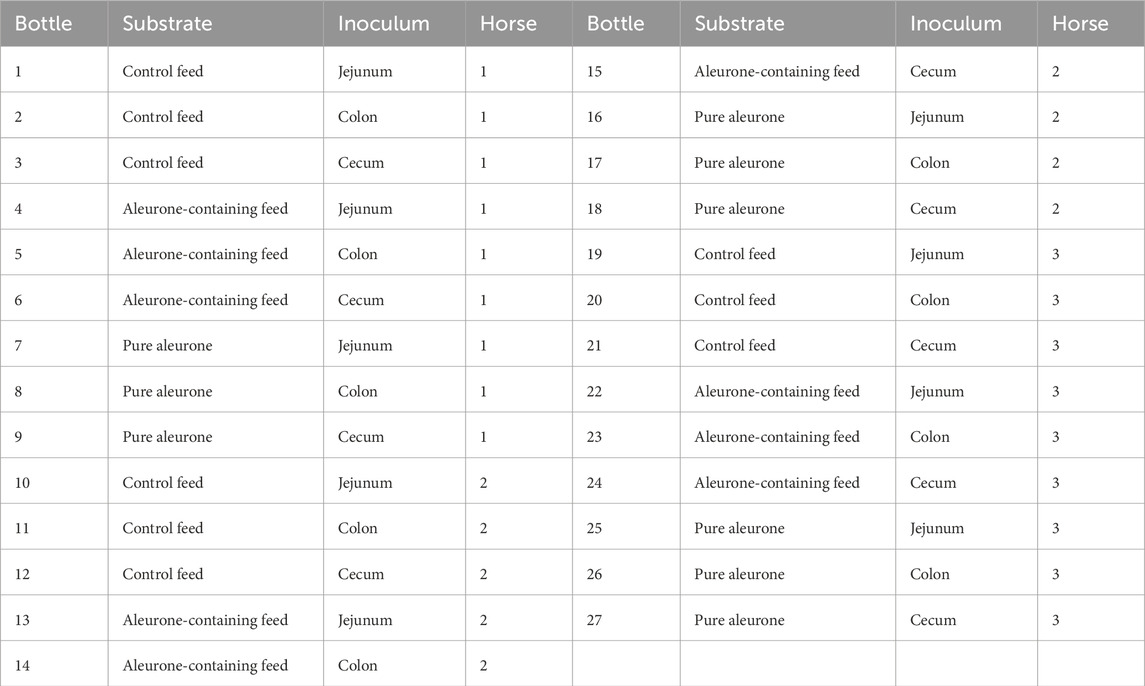Click the substrate cell for bottle 23
Screen dimensions: 1145x686
point(777,437)
